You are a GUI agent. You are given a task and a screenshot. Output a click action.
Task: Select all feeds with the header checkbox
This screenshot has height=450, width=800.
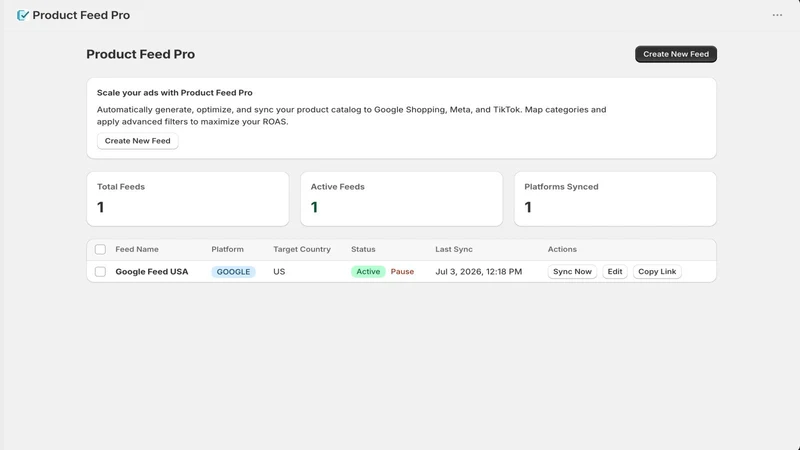click(x=100, y=249)
